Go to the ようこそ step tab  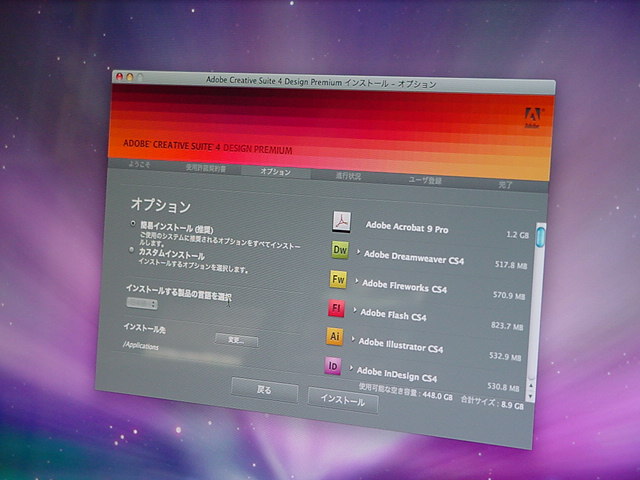point(139,164)
